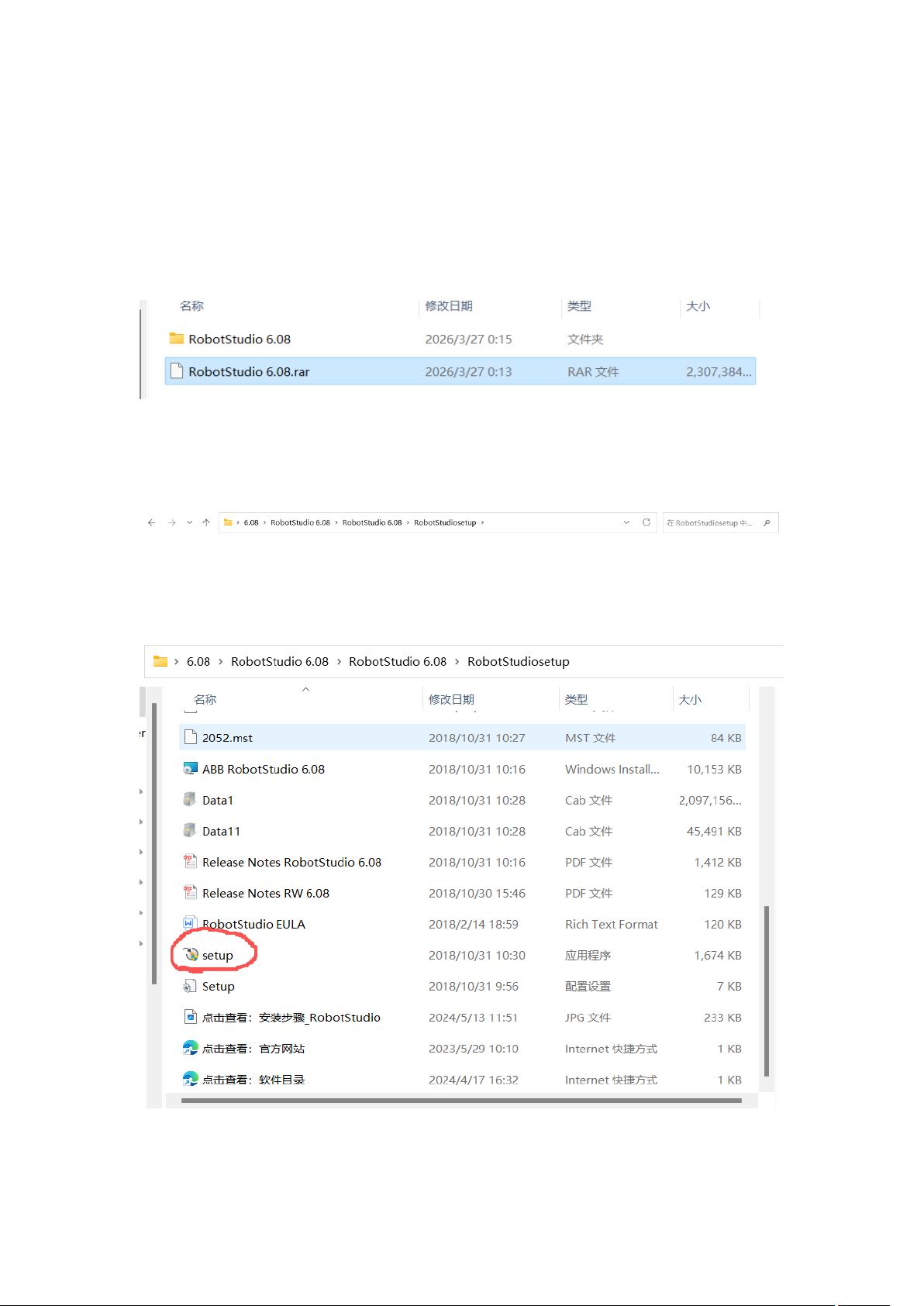Click the Setup configuration settings icon
The height and width of the screenshot is (1306, 924).
pyautogui.click(x=190, y=986)
